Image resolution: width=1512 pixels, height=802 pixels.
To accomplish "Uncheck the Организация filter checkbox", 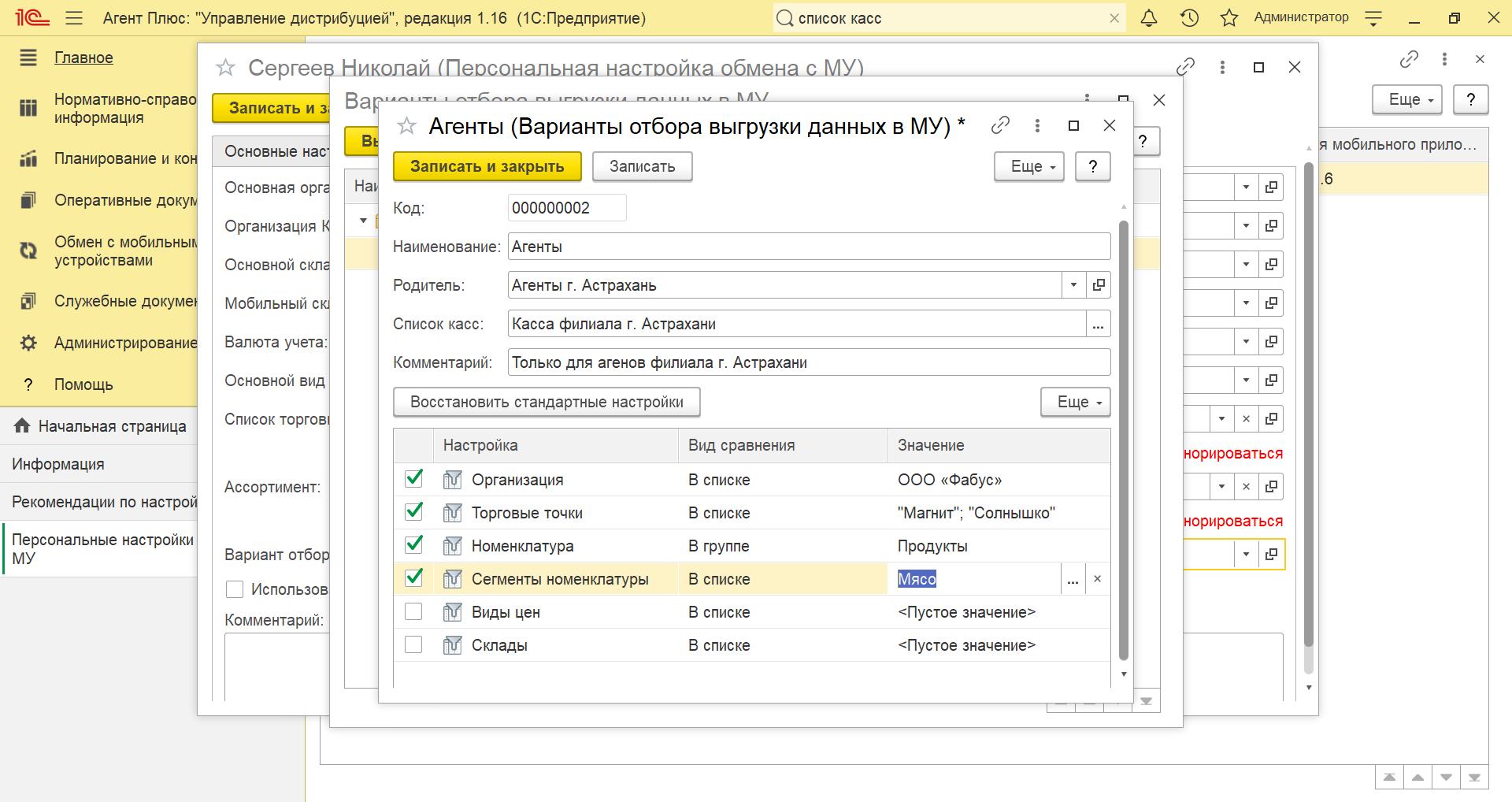I will [x=413, y=479].
